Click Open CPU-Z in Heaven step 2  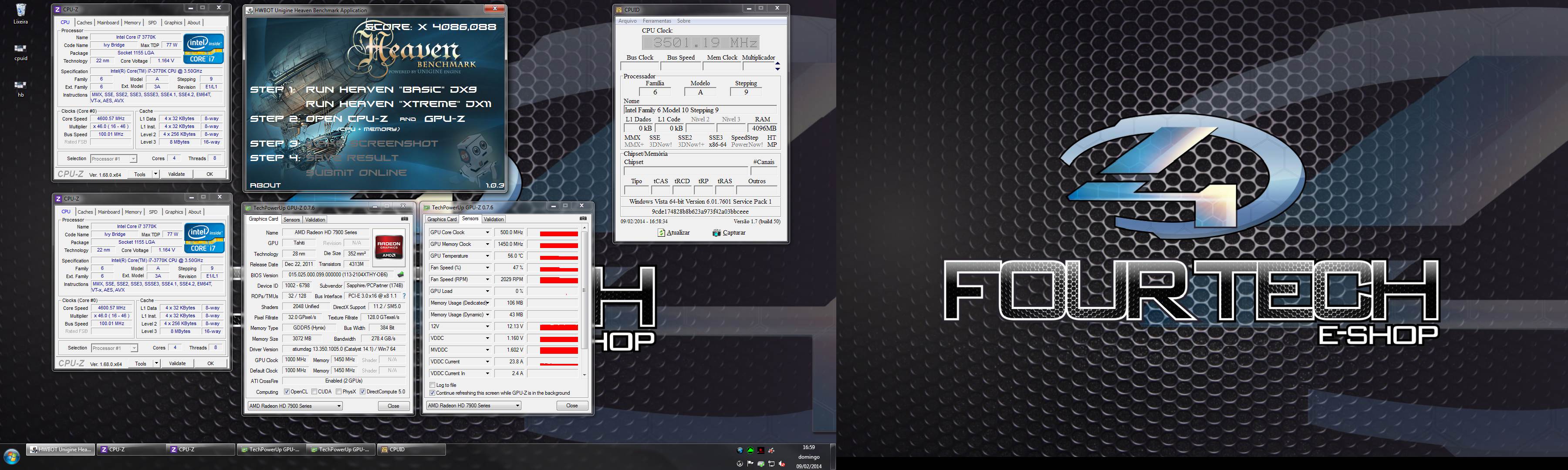348,118
